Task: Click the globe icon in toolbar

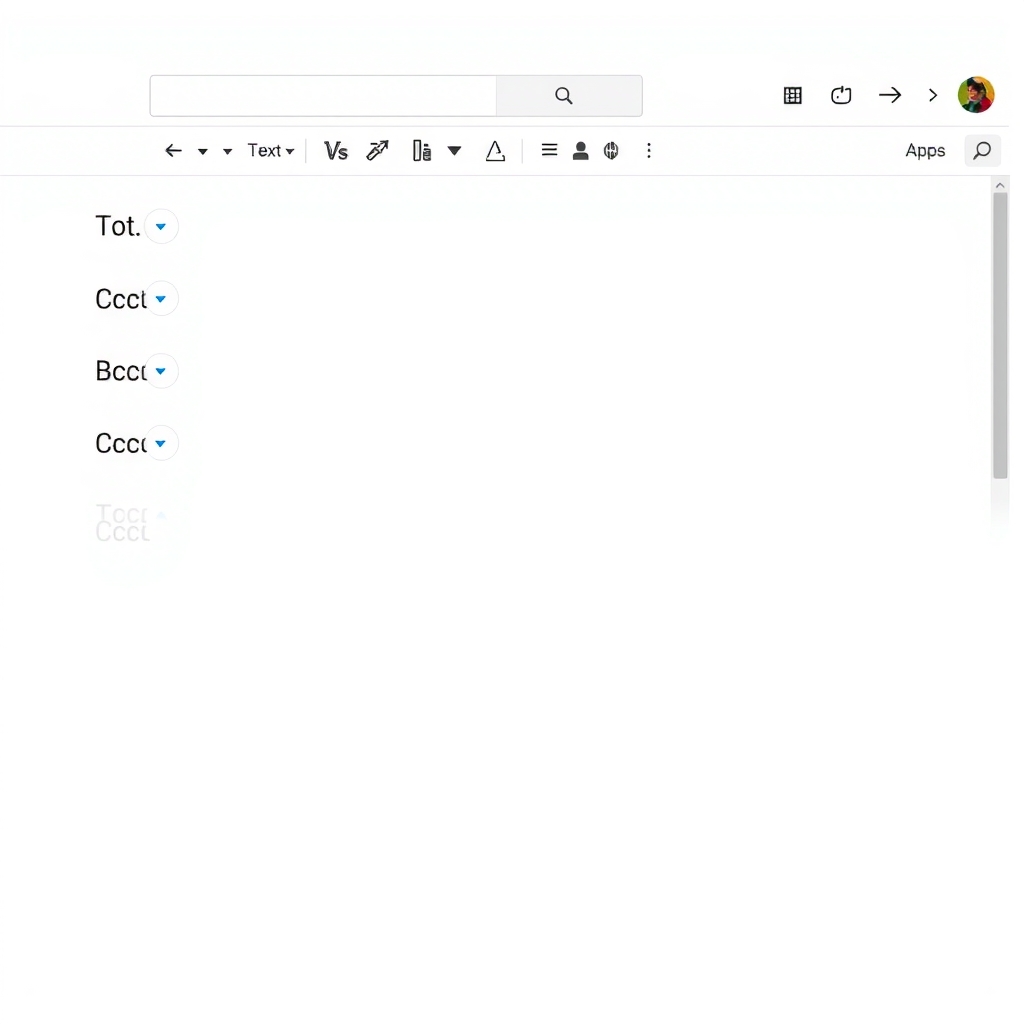Action: (611, 151)
